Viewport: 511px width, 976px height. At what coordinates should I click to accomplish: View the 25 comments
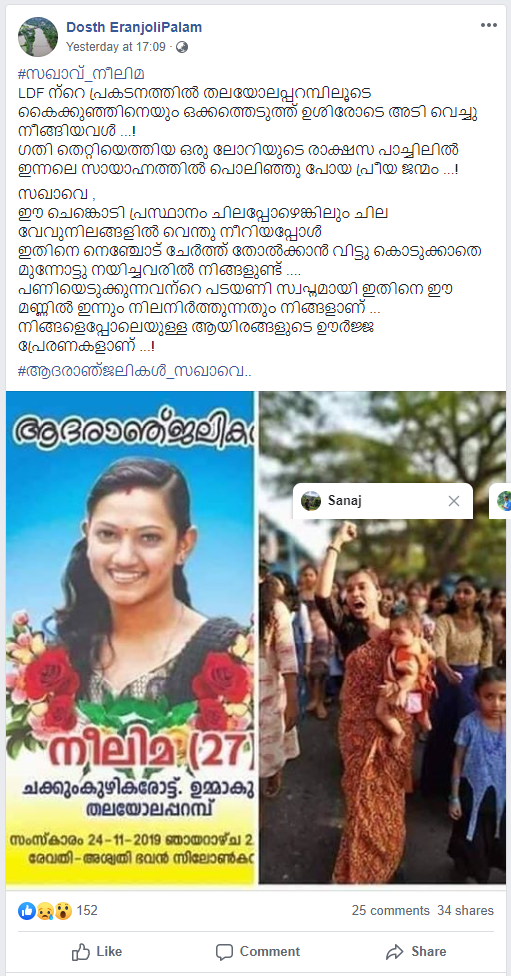[x=390, y=911]
